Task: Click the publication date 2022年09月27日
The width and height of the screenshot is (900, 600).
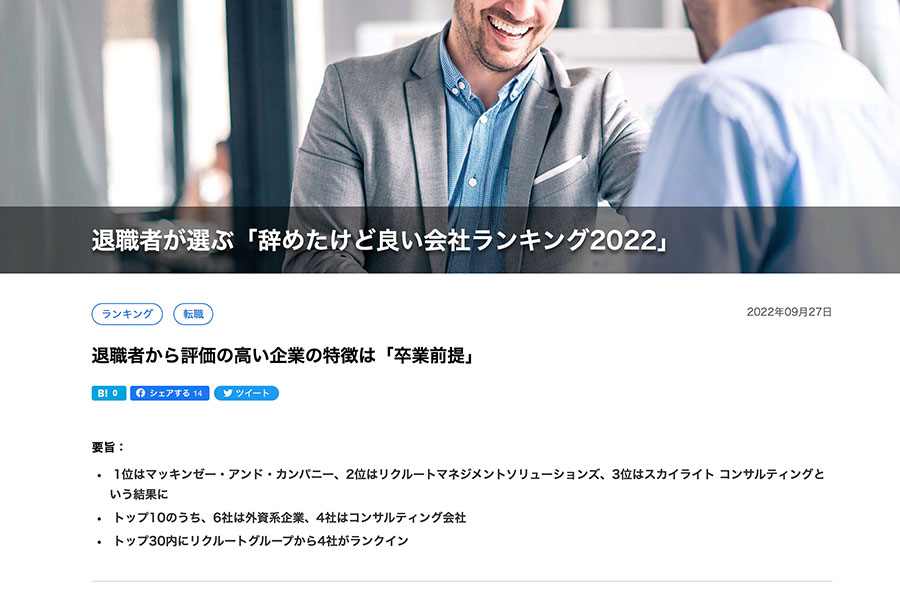Action: tap(789, 312)
